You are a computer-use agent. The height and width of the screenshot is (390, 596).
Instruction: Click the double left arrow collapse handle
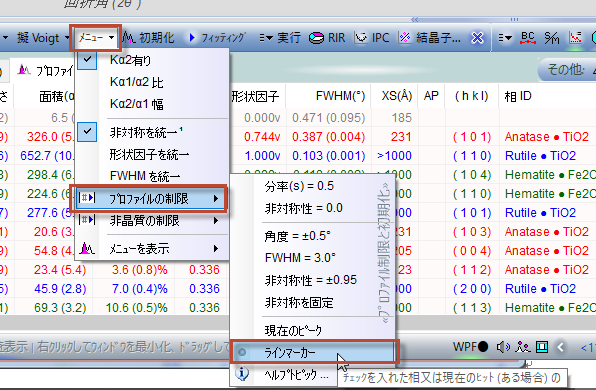coord(414,19)
